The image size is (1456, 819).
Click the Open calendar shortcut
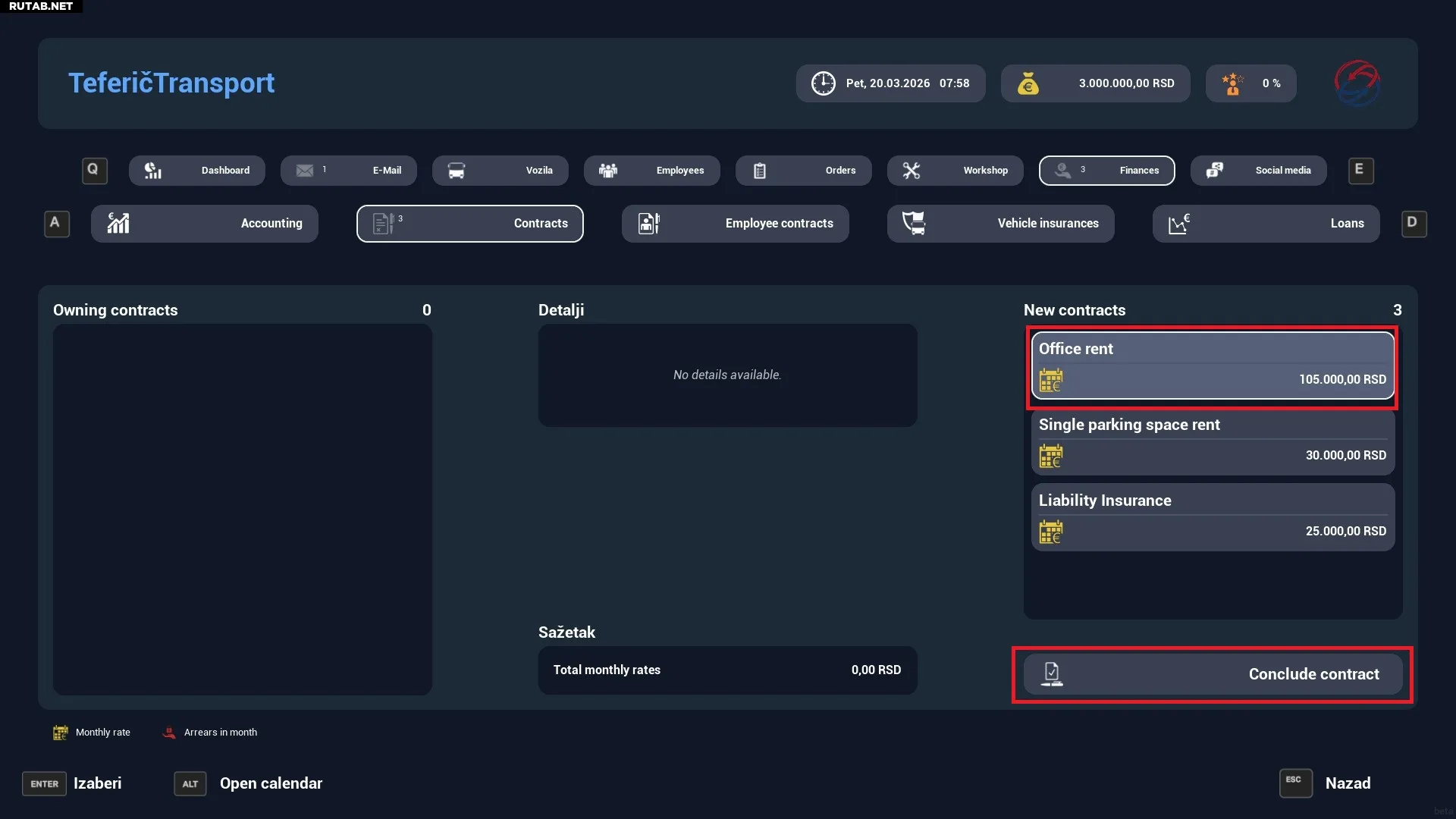(270, 783)
